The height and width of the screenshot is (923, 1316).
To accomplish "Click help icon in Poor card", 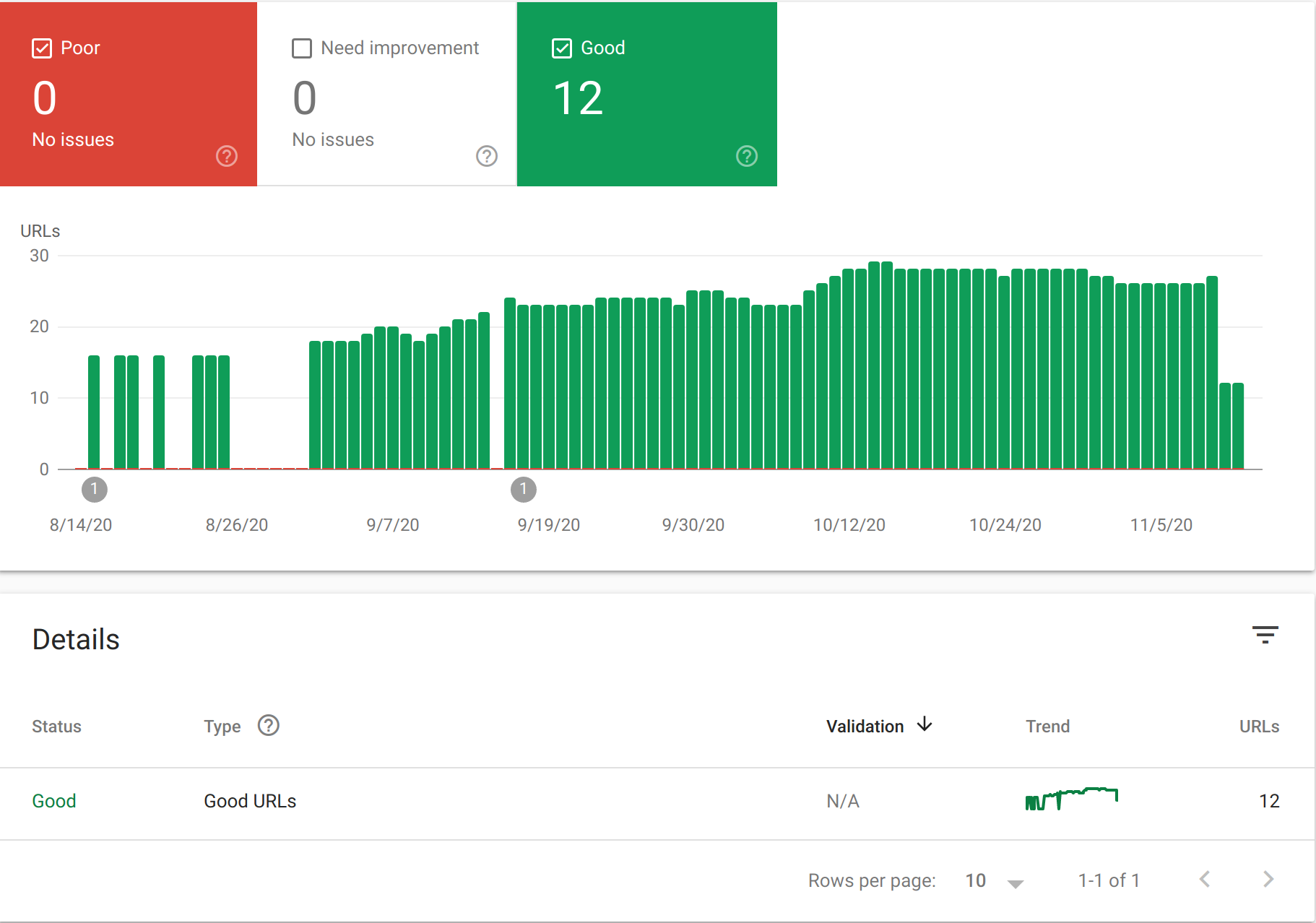I will (x=227, y=156).
